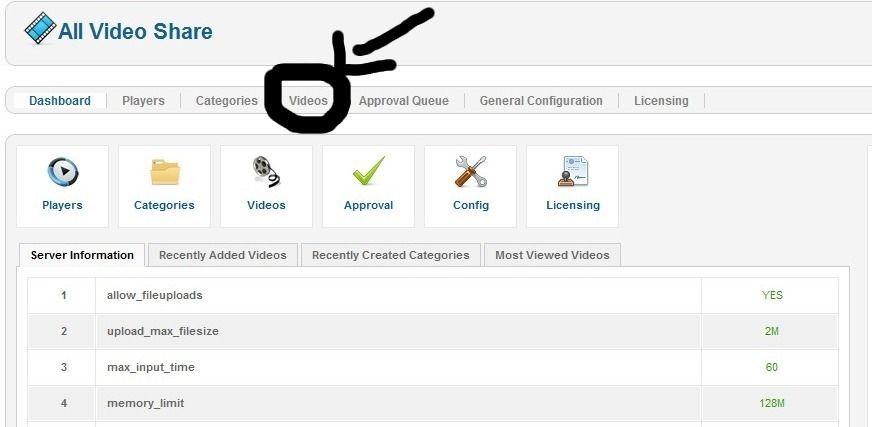
Task: Open the Dashboard menu item
Action: click(60, 101)
